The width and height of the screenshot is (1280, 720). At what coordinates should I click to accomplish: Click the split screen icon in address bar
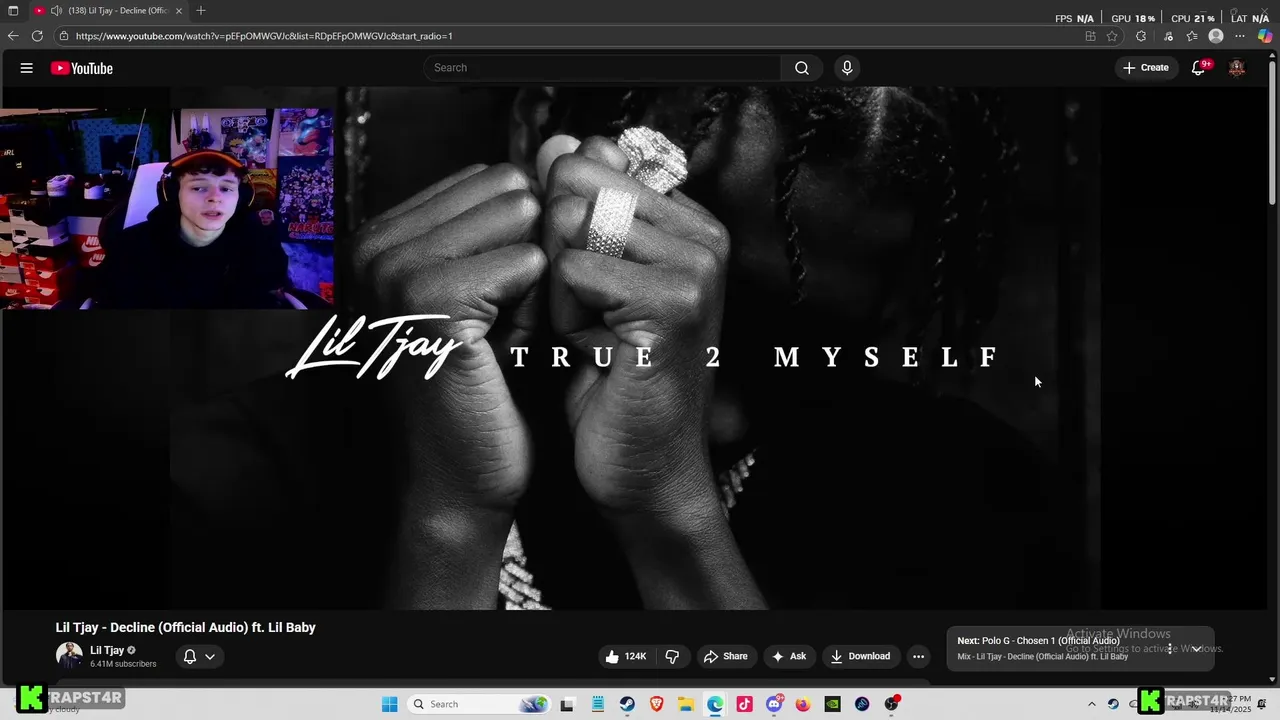1090,36
